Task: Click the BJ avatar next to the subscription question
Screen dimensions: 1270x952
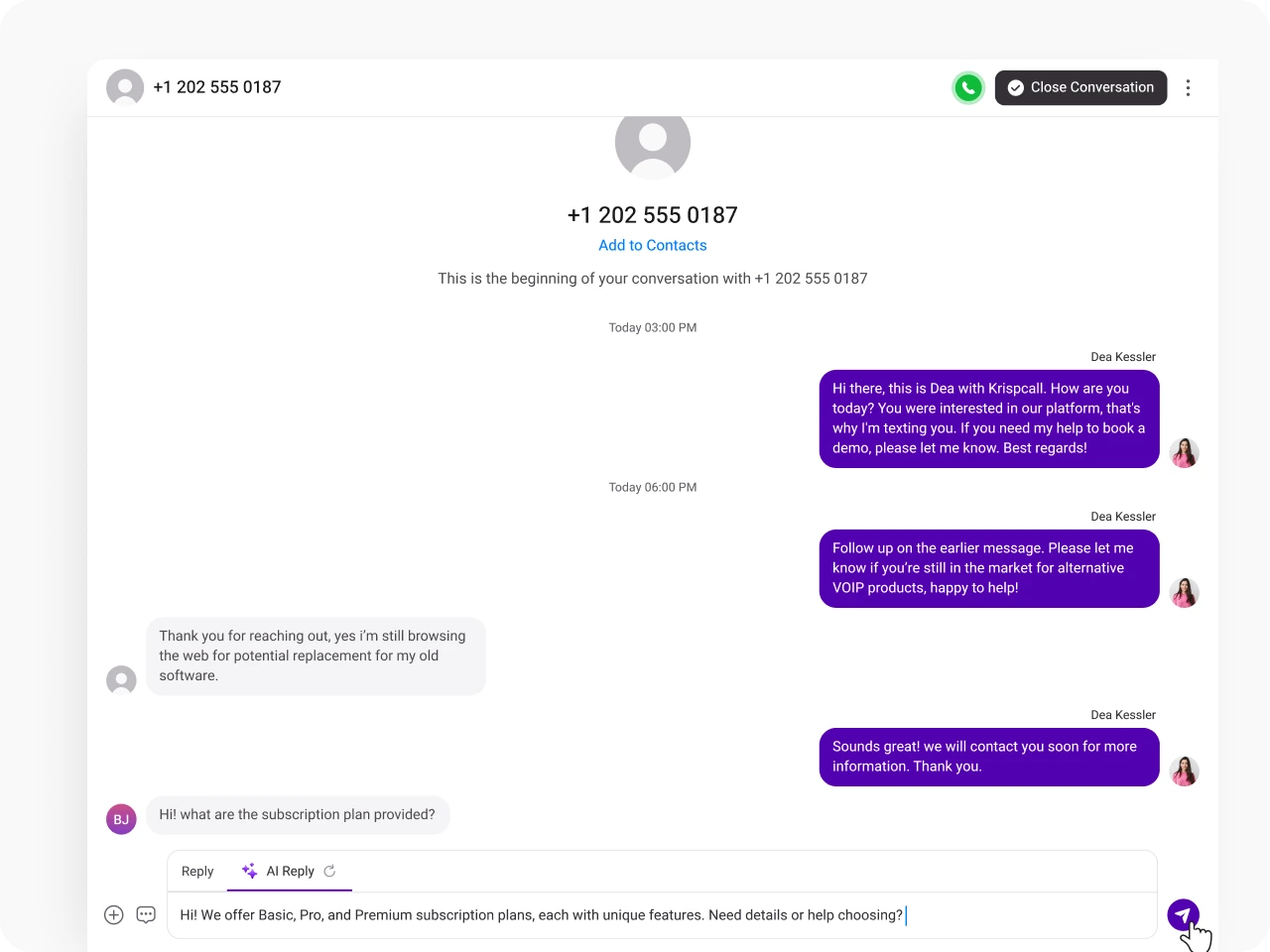Action: pyautogui.click(x=121, y=819)
